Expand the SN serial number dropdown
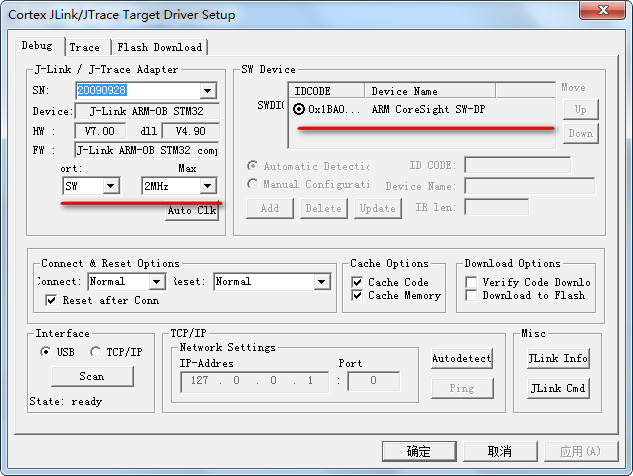633x476 pixels. point(208,90)
